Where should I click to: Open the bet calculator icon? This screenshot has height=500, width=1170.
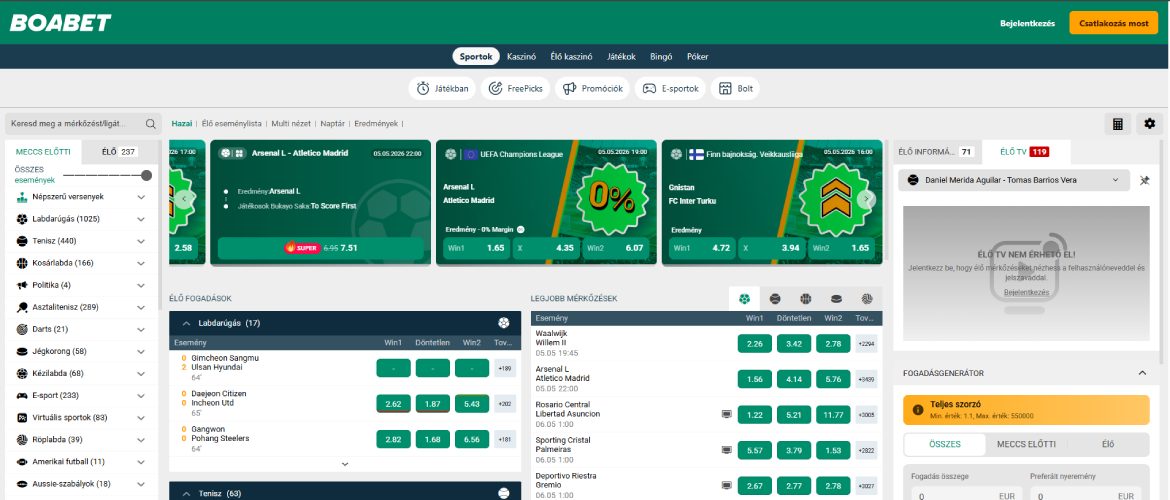1118,124
